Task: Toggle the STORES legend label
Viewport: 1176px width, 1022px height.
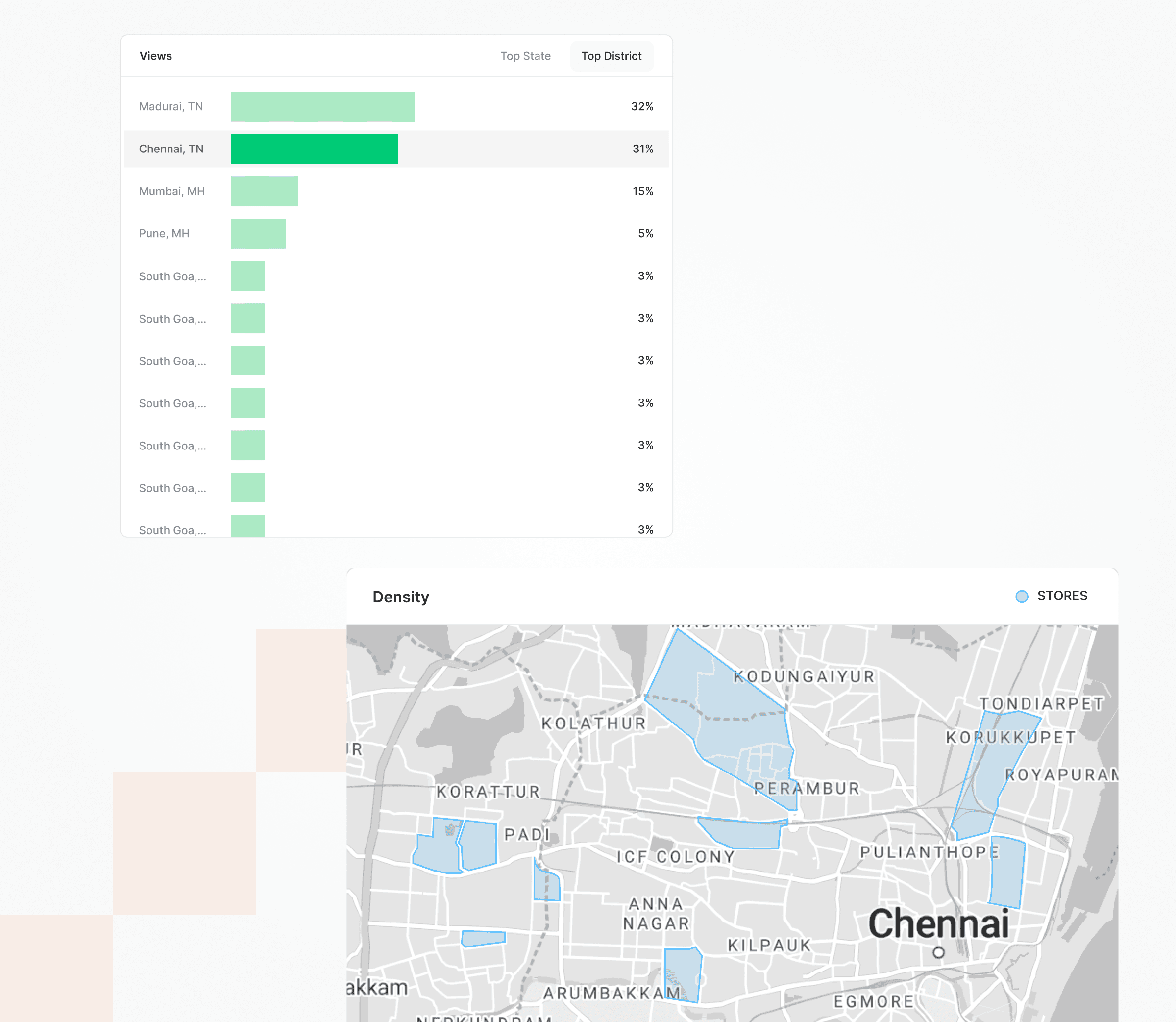Action: click(1062, 596)
